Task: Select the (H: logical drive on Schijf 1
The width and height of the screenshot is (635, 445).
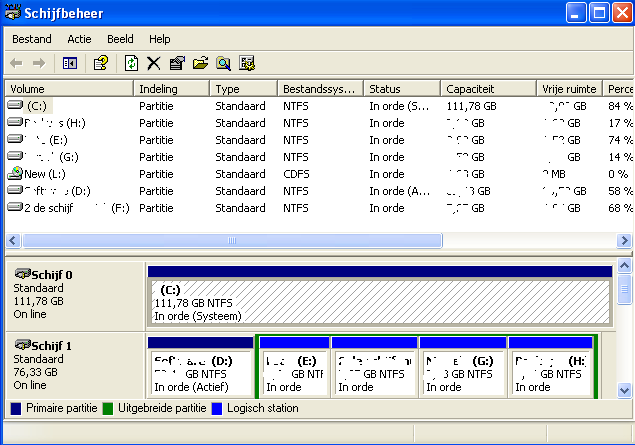Action: [550, 367]
